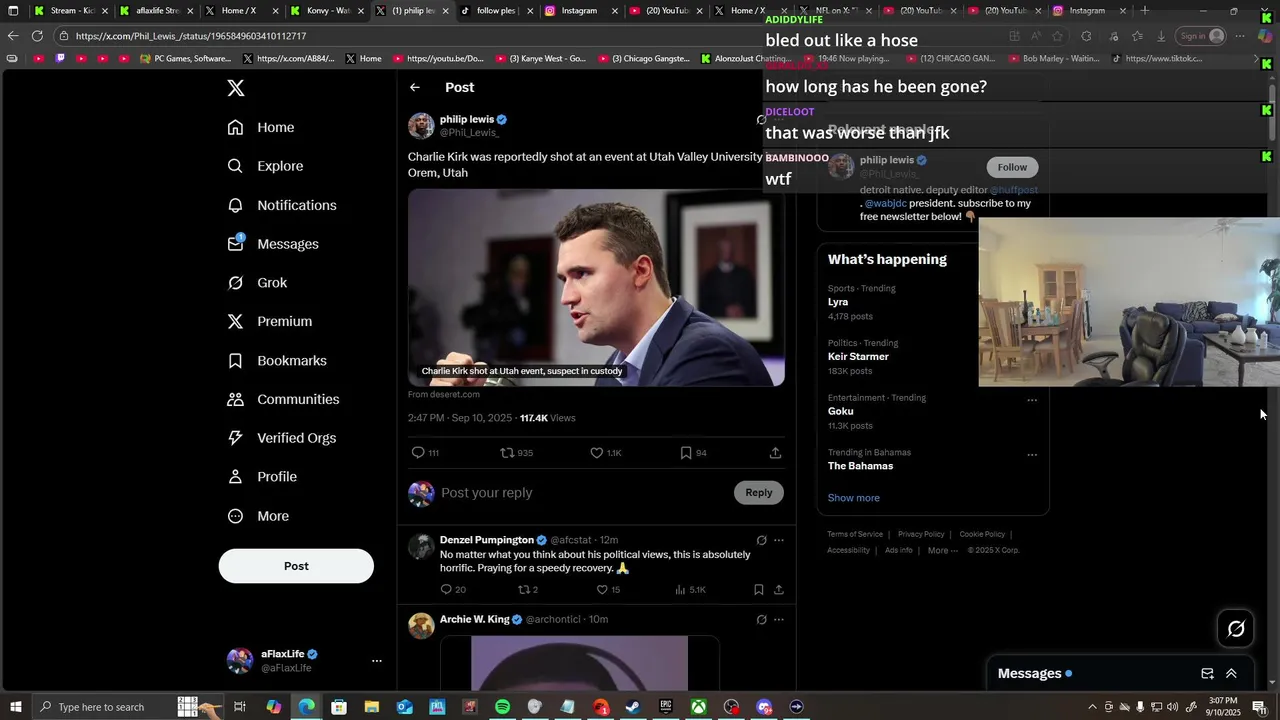Open more options on Denzel Pumpington's reply

pos(779,540)
